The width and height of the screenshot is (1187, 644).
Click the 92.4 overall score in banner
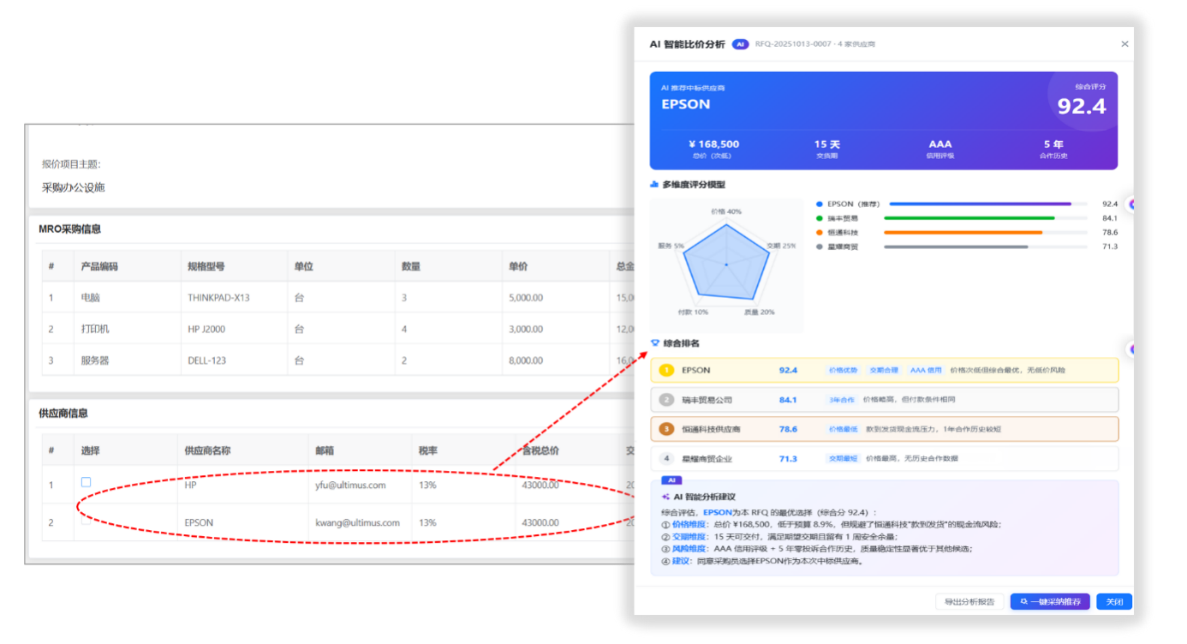tap(1081, 107)
